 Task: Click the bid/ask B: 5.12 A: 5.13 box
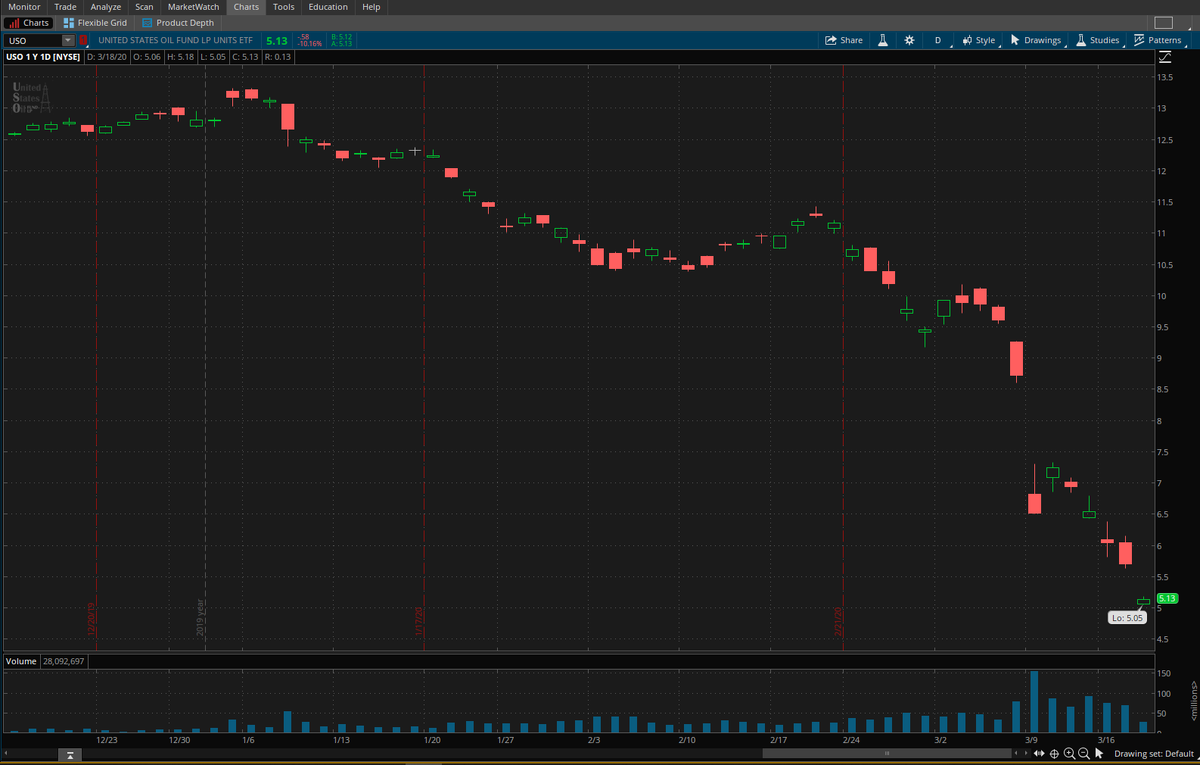[341, 40]
